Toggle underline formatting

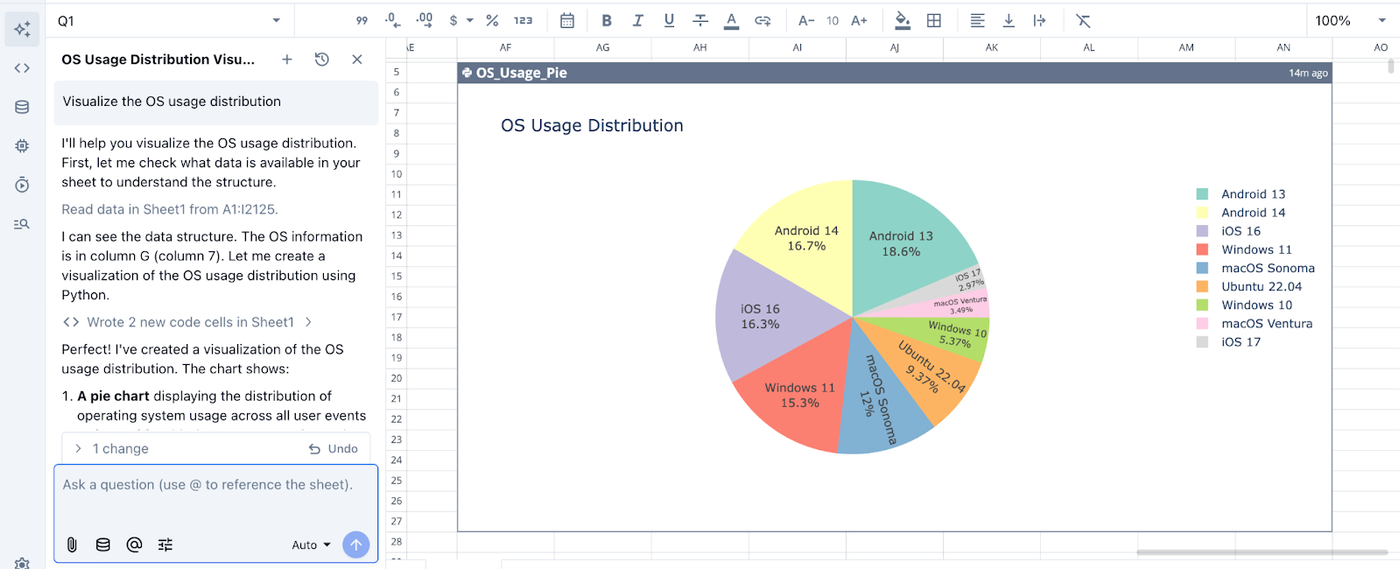click(x=669, y=20)
